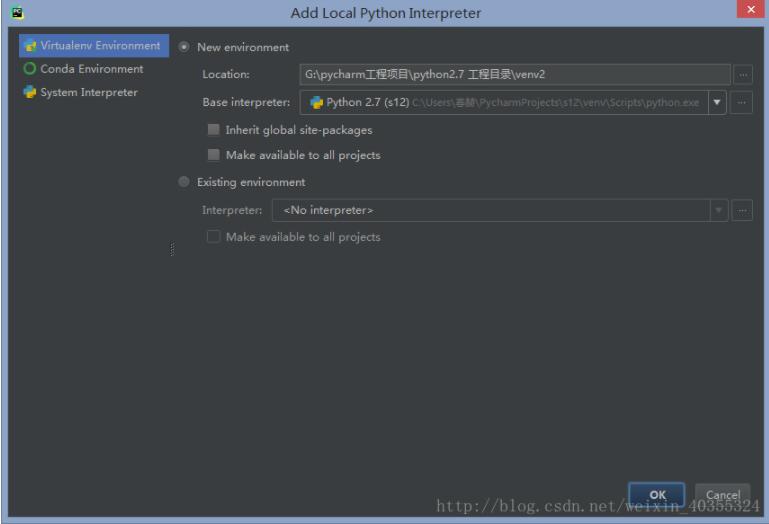Open the Base interpreter dropdown arrow
This screenshot has width=769, height=524.
(x=717, y=102)
